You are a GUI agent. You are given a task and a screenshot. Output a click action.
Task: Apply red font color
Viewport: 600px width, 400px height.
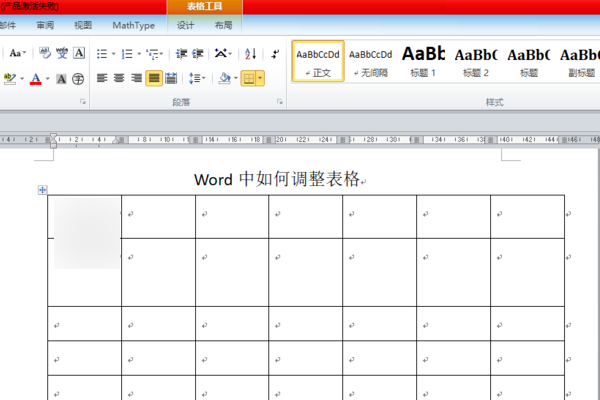tap(36, 79)
